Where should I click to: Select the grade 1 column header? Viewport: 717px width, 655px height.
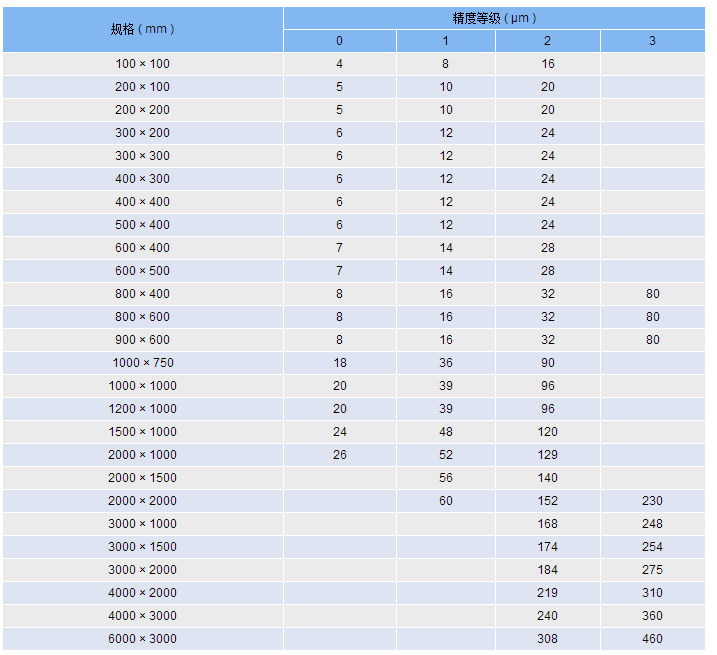point(446,41)
